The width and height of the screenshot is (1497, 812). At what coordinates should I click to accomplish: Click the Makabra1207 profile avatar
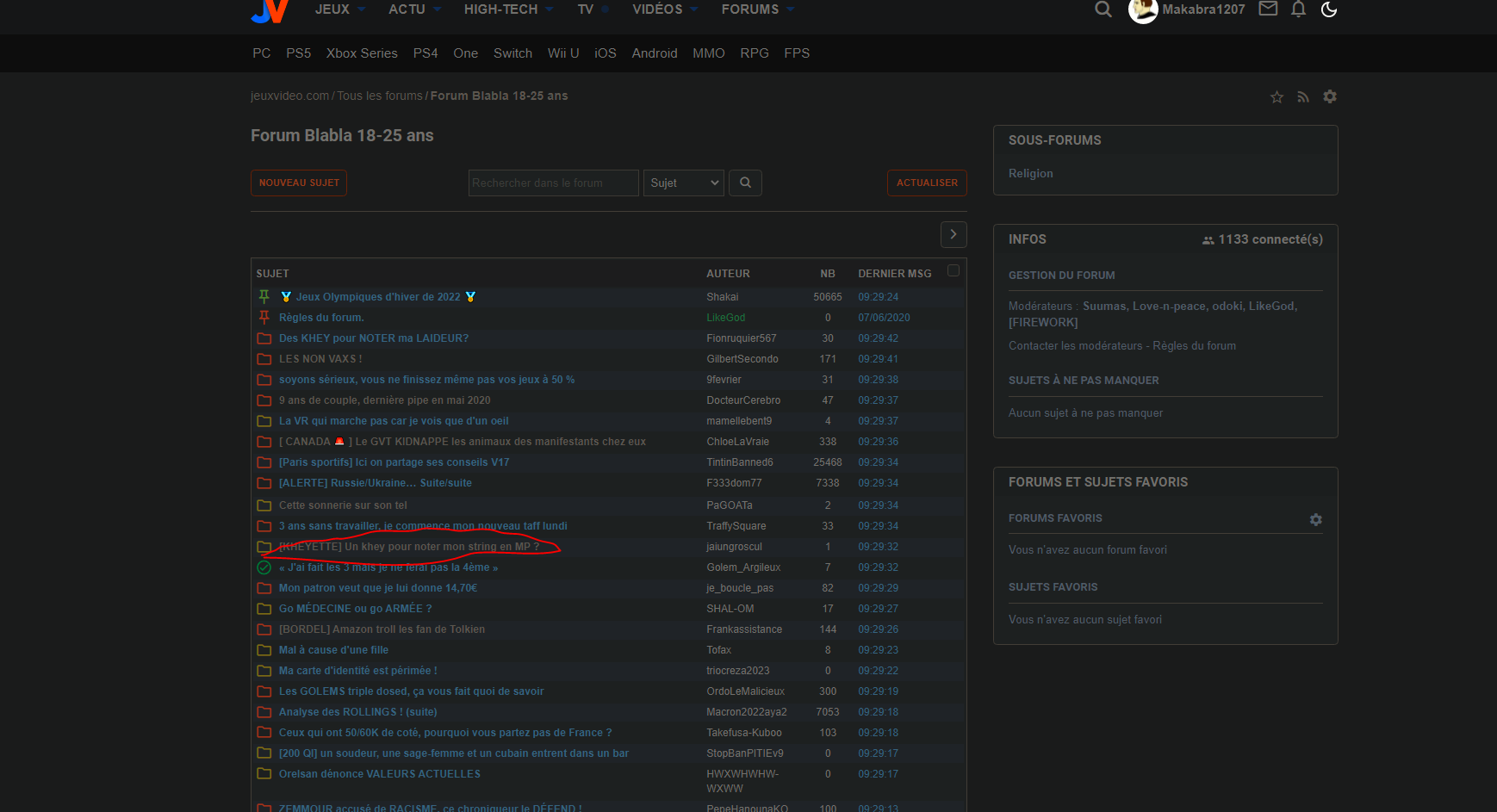pos(1143,10)
